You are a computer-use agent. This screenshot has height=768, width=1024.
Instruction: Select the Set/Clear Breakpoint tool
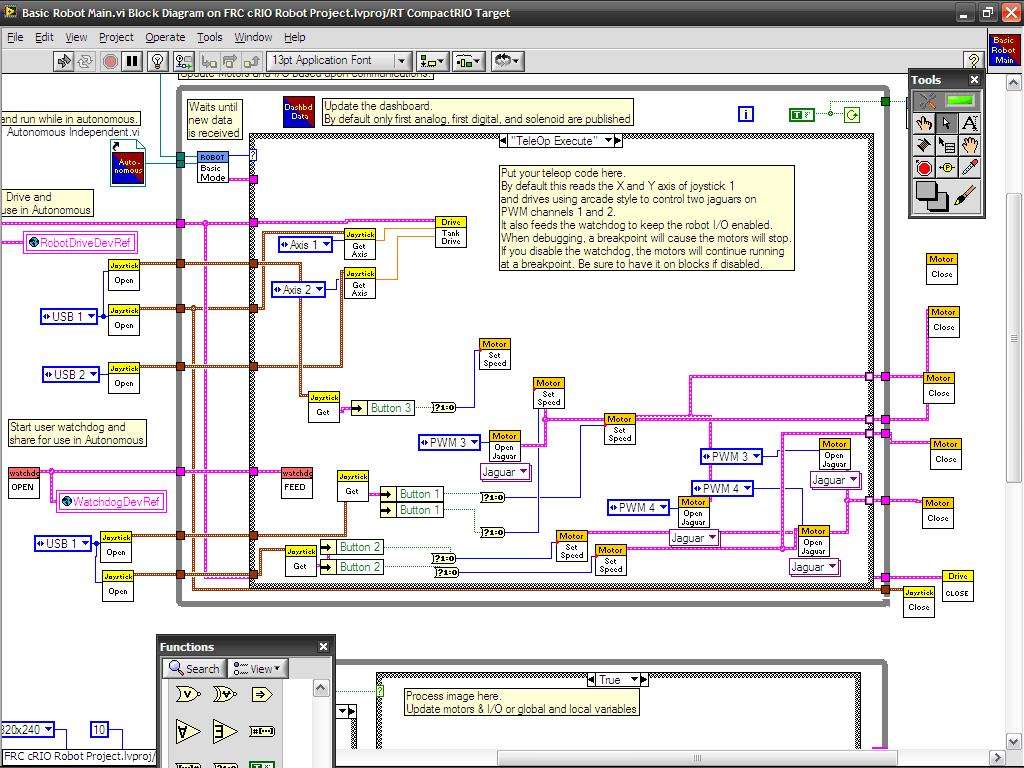923,168
